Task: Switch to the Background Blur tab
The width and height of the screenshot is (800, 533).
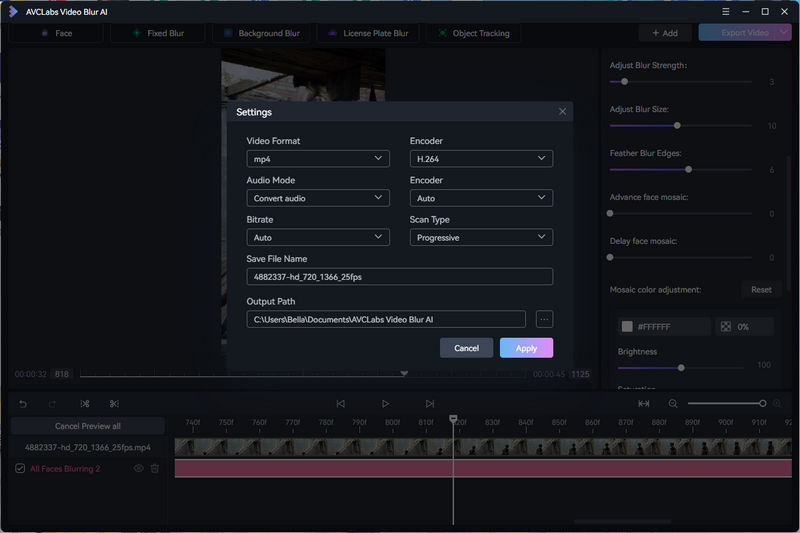Action: coord(260,33)
